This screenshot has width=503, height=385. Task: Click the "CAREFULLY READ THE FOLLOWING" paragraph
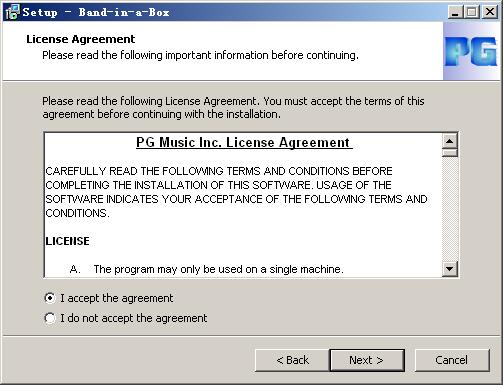[x=236, y=192]
